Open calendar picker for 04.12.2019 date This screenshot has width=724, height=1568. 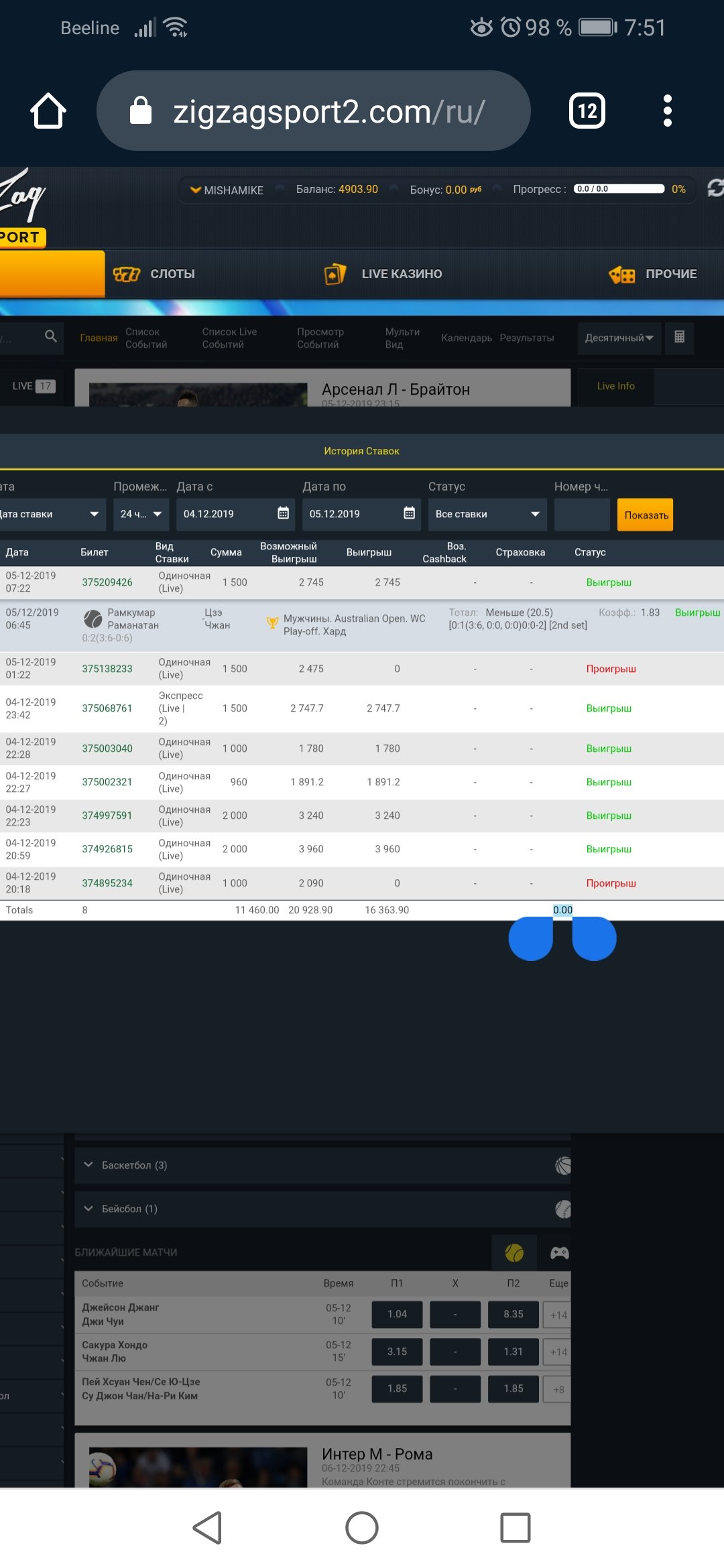pos(283,514)
